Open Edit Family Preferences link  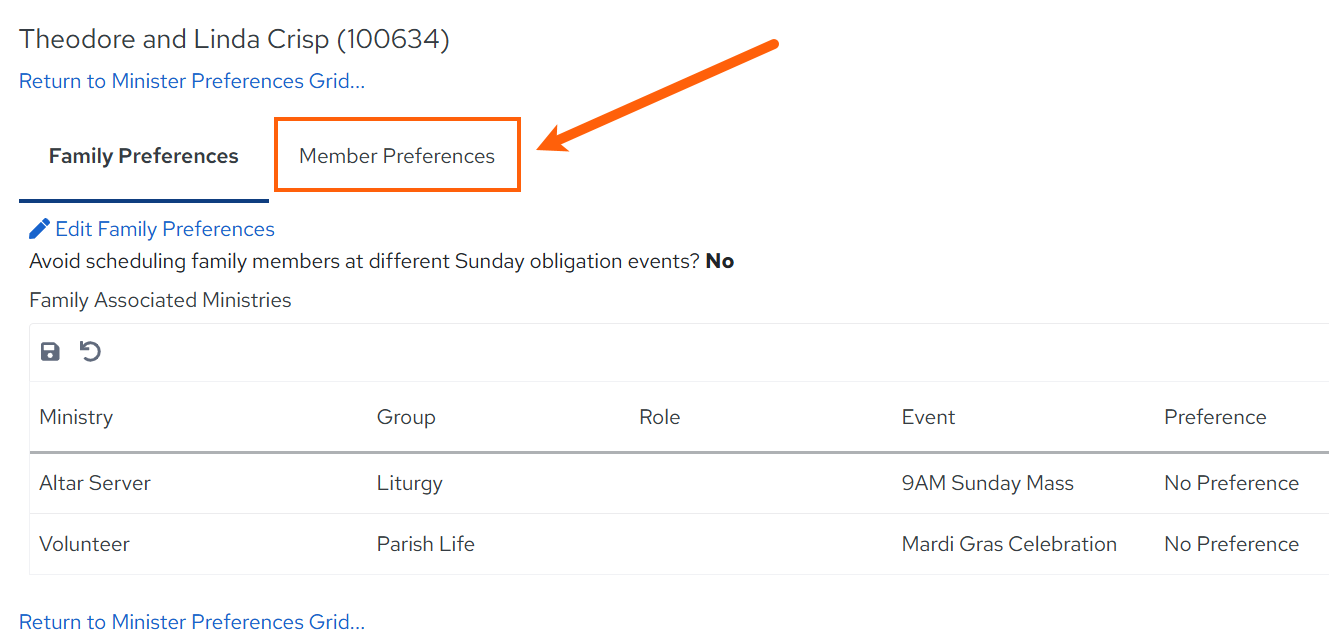tap(165, 229)
